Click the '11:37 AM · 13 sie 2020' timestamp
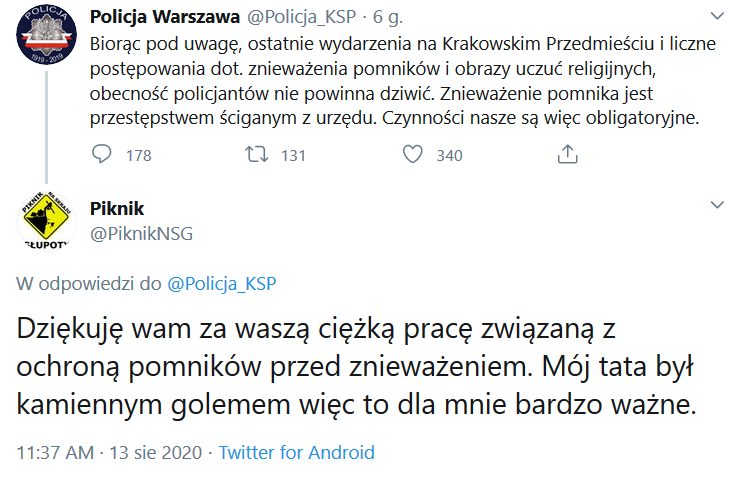 click(108, 452)
